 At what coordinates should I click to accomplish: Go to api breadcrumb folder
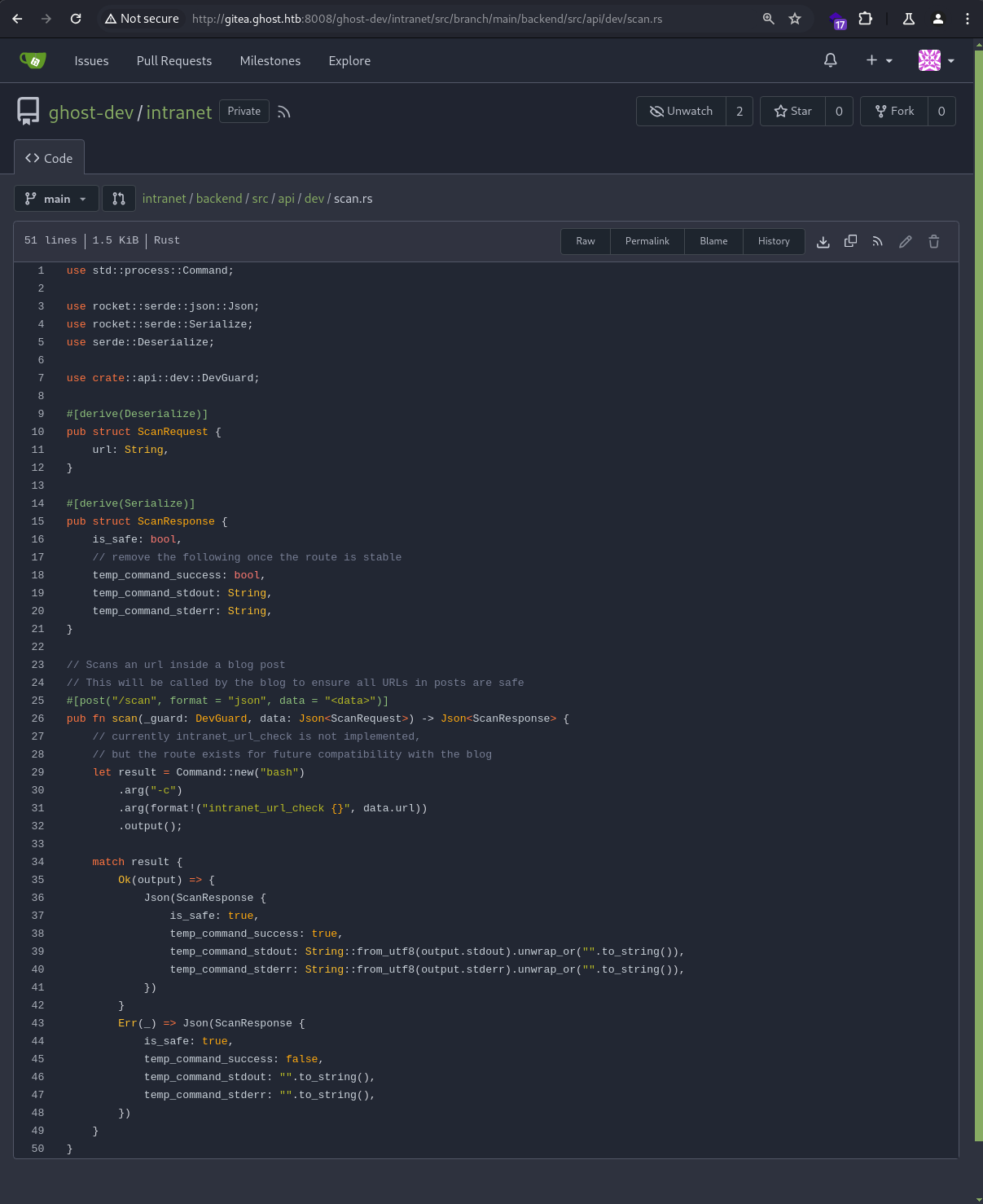point(286,199)
